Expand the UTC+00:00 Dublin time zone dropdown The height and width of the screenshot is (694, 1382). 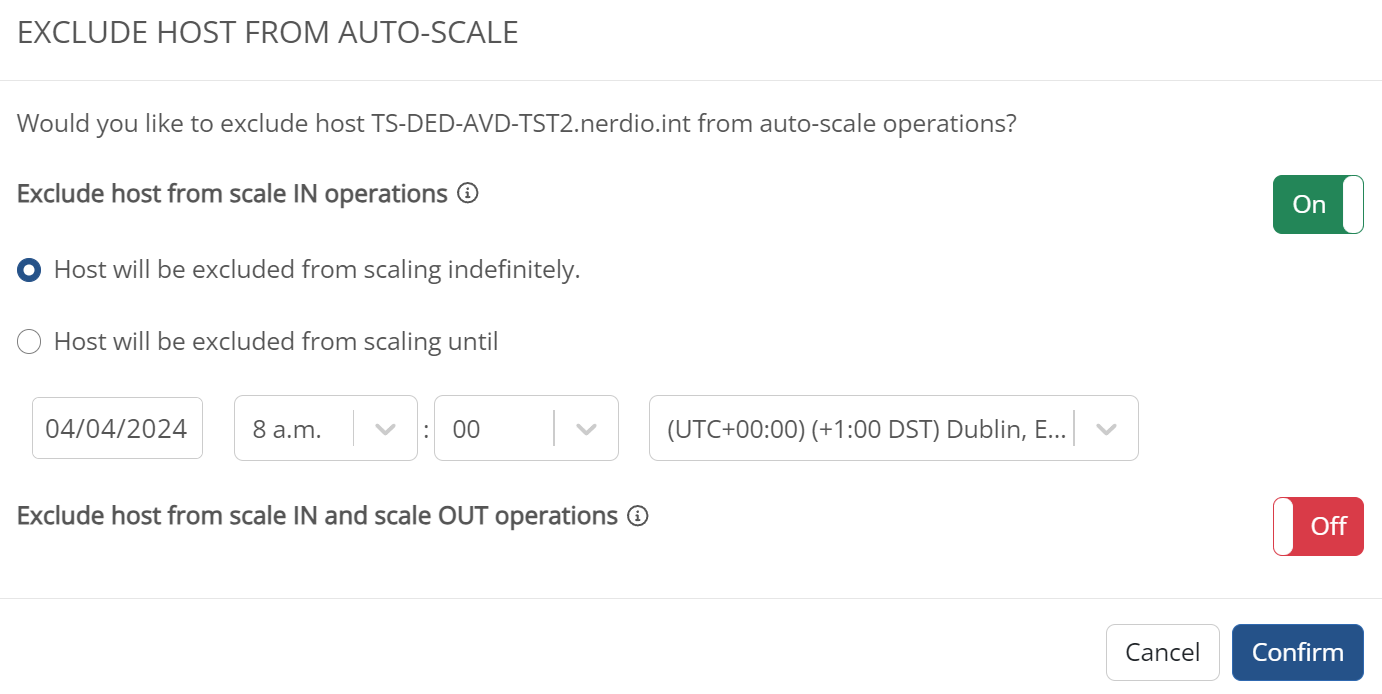coord(867,429)
